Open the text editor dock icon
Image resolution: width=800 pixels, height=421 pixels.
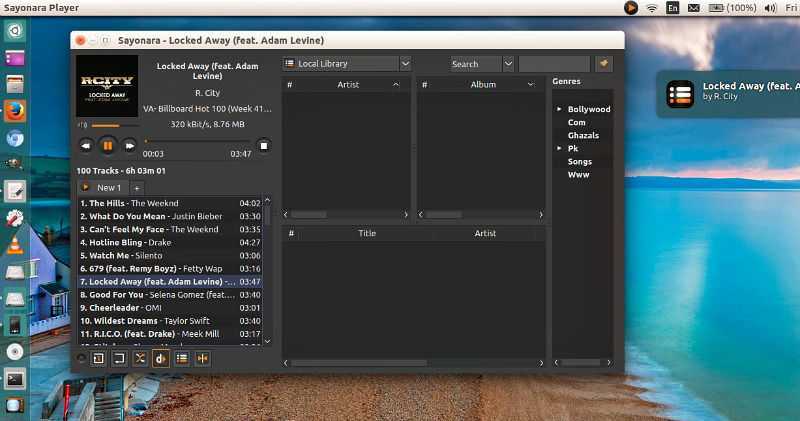coord(15,192)
